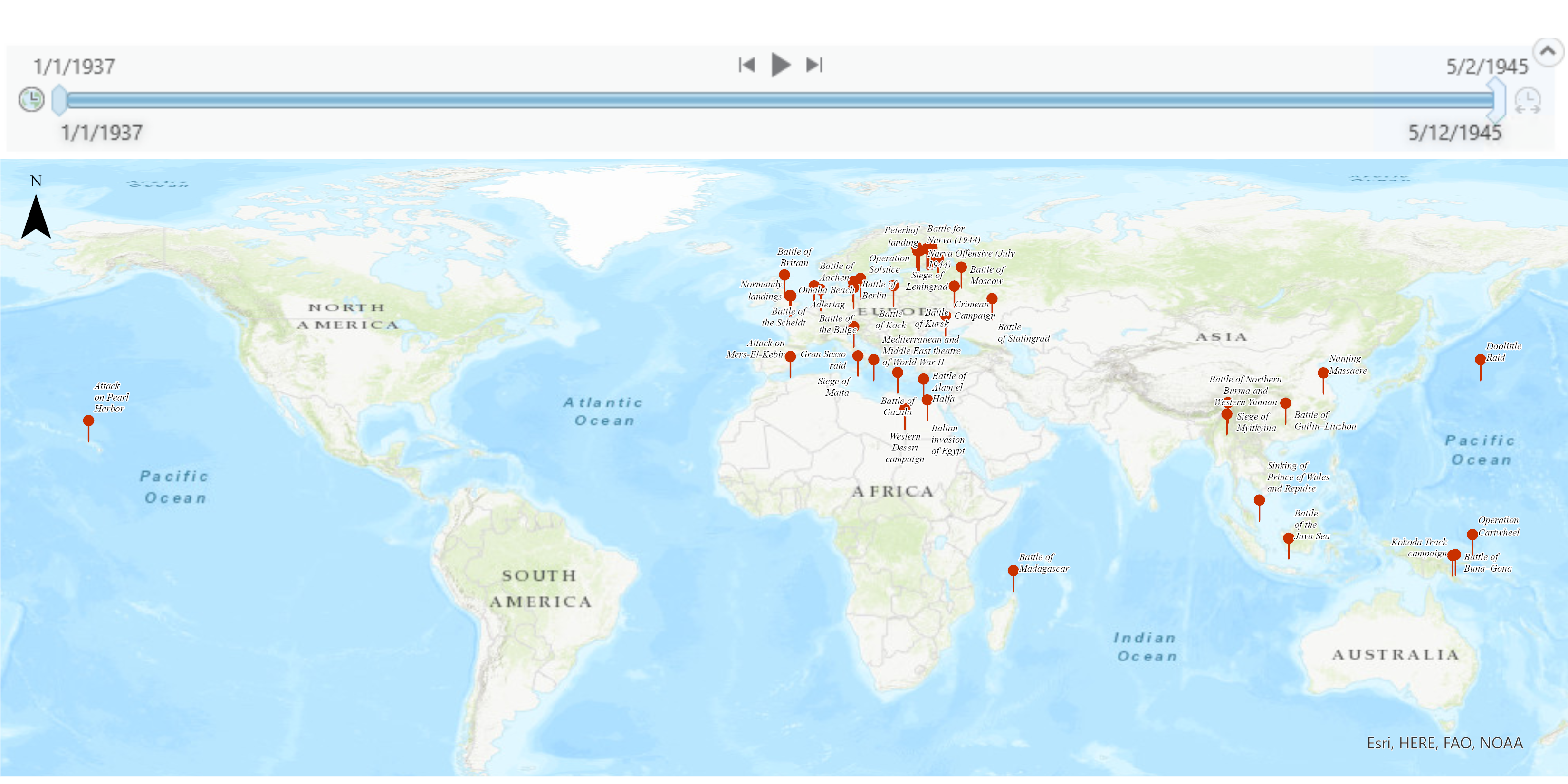
Task: Click the Battle of Kock label
Action: [890, 320]
